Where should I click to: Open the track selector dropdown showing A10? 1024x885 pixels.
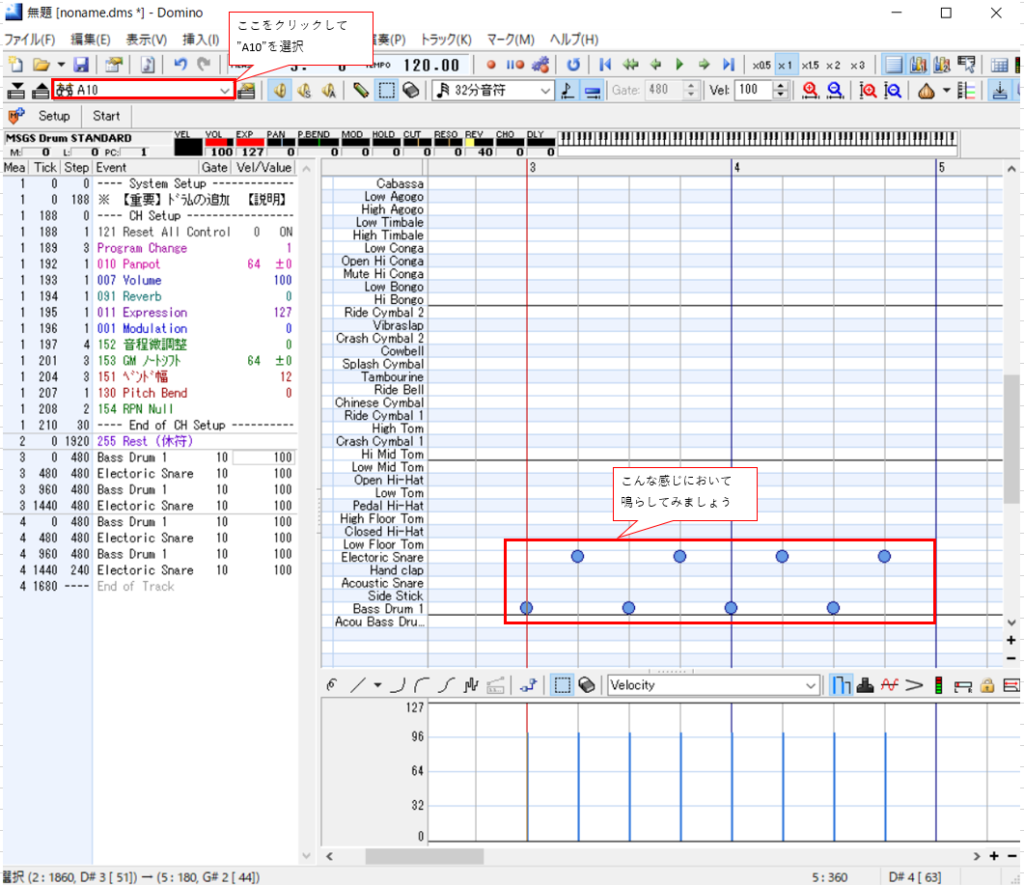(x=143, y=90)
